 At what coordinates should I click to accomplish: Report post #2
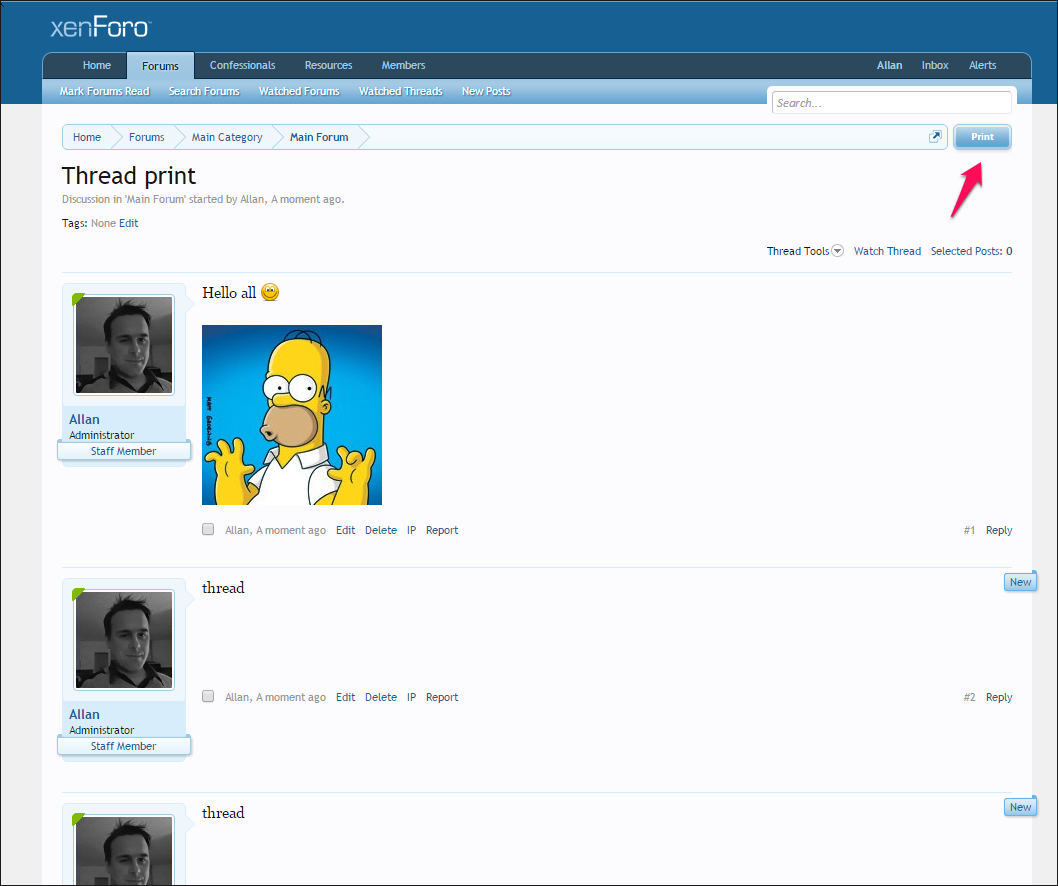pos(442,697)
